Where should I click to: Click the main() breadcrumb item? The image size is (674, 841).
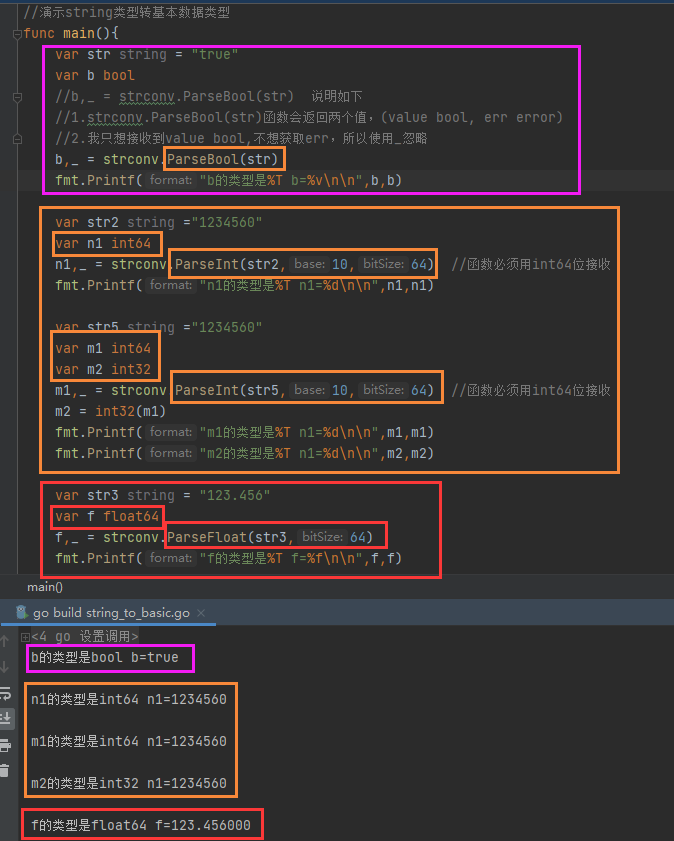pyautogui.click(x=45, y=587)
